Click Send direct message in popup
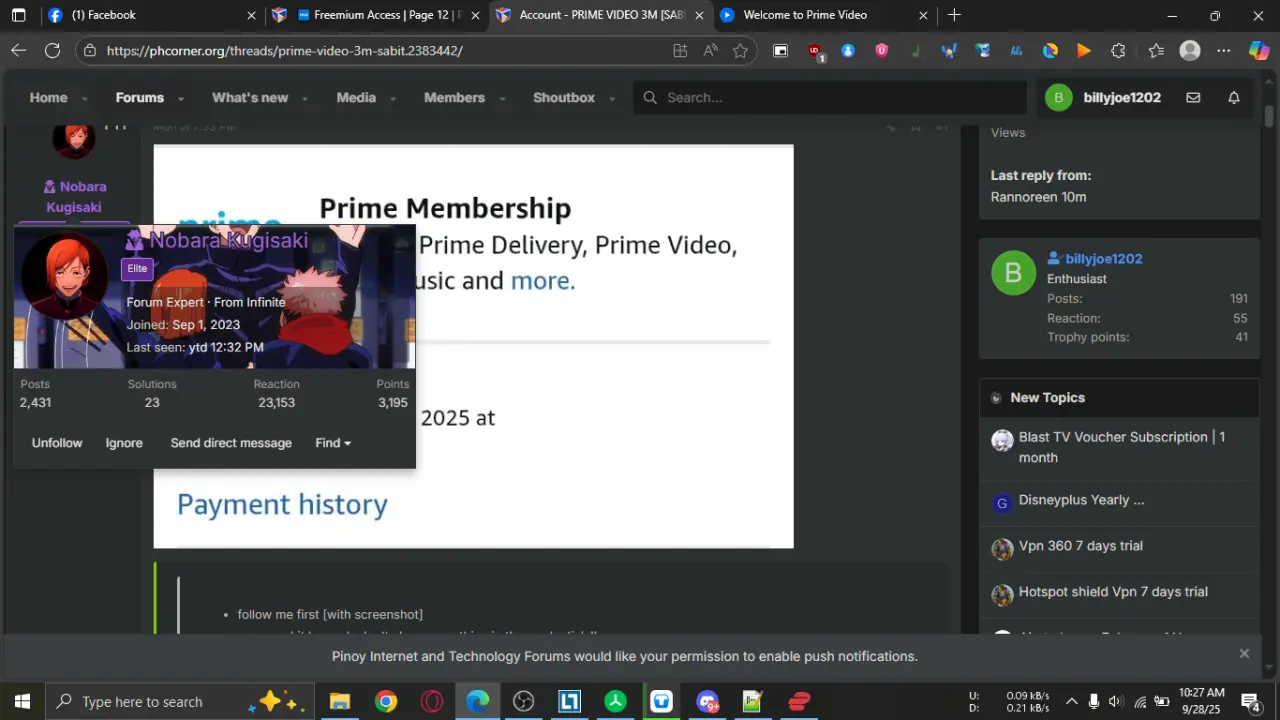Viewport: 1280px width, 720px height. pos(231,443)
